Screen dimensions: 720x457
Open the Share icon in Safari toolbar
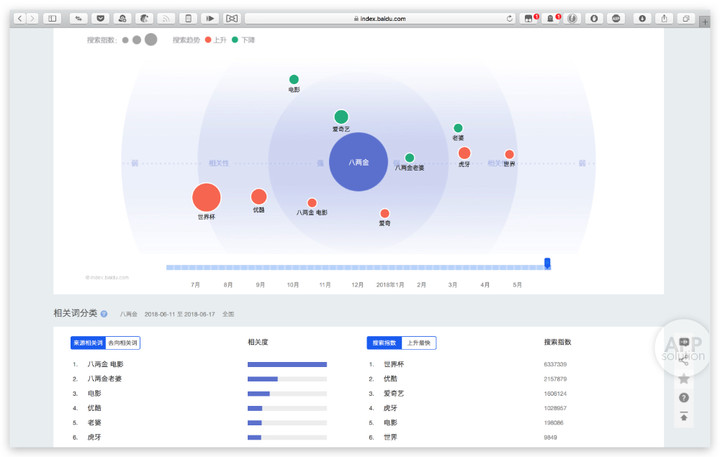pyautogui.click(x=664, y=18)
